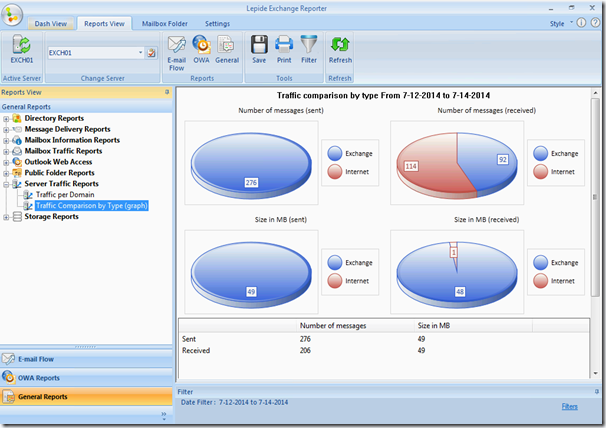This screenshot has height=428, width=606.
Task: Click the Traffic per Domain chart icon
Action: point(28,195)
